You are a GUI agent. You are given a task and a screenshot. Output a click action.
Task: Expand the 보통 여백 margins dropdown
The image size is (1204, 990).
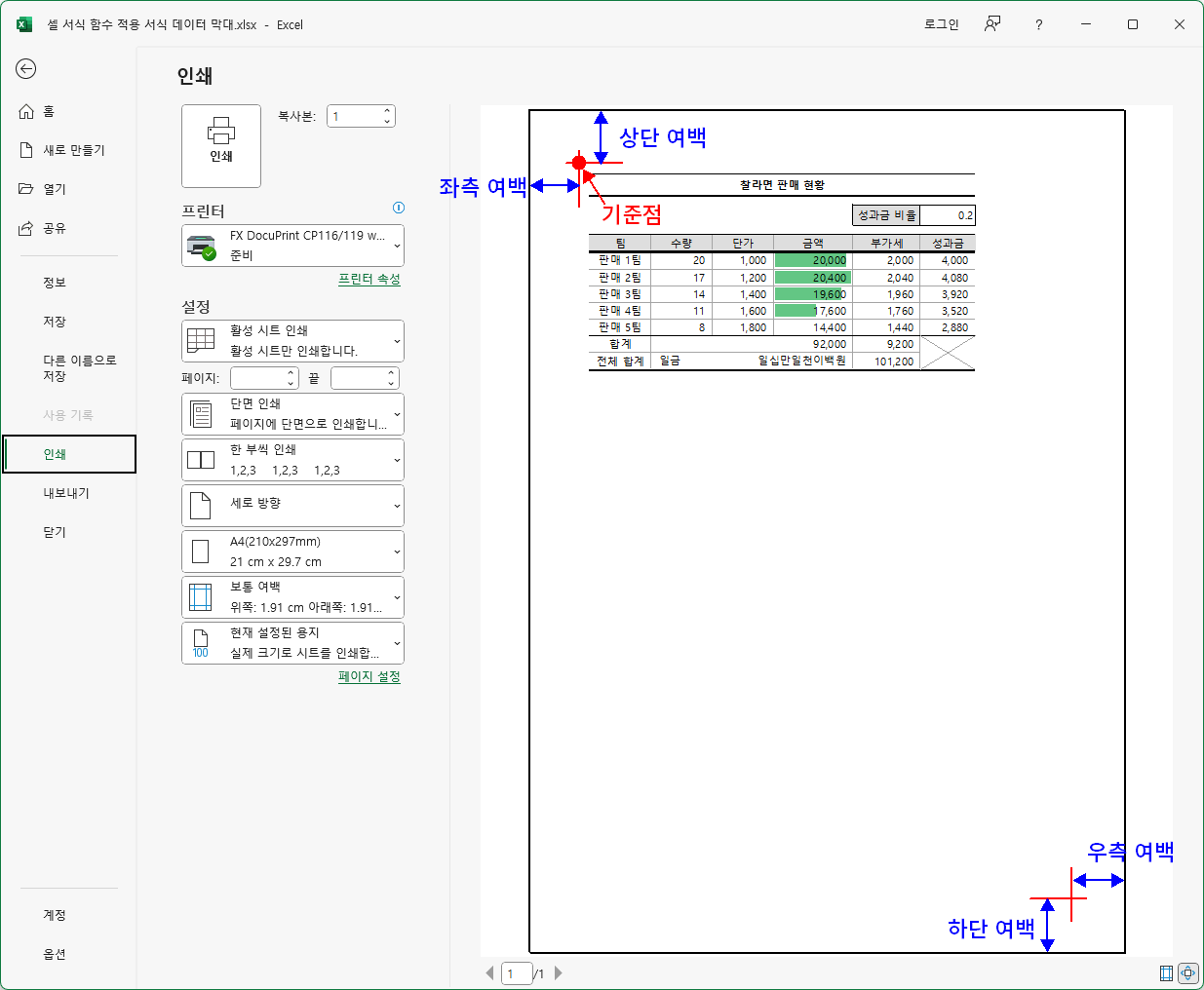292,597
